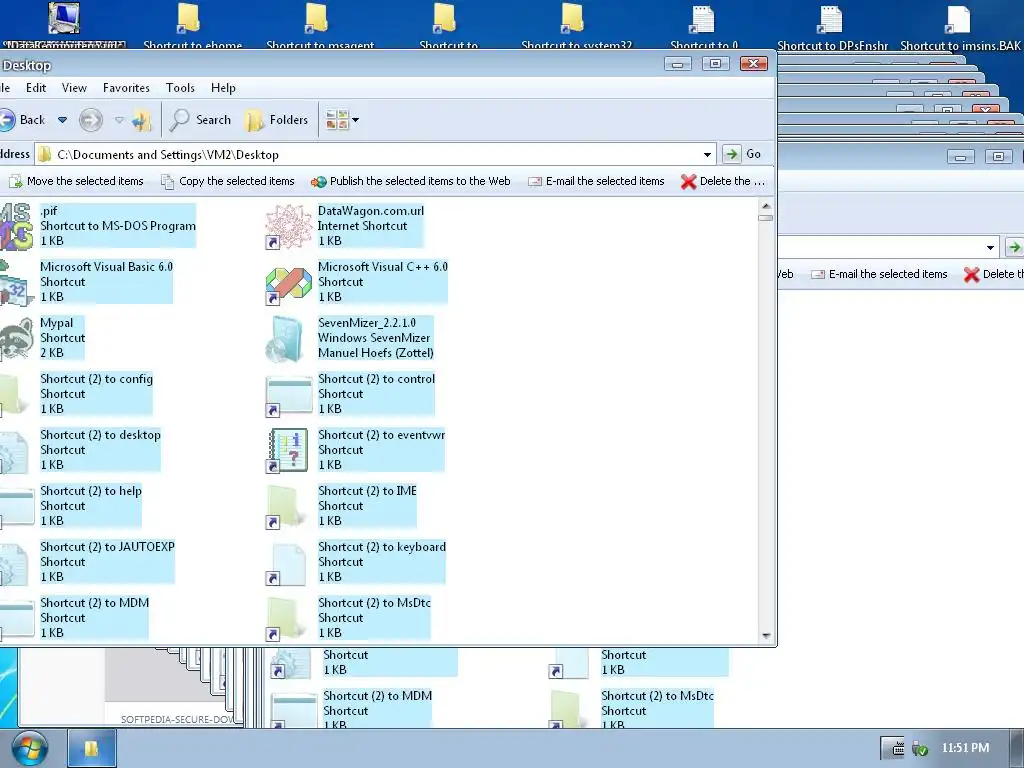The width and height of the screenshot is (1024, 768).
Task: Click the Views icon in toolbar
Action: click(337, 120)
